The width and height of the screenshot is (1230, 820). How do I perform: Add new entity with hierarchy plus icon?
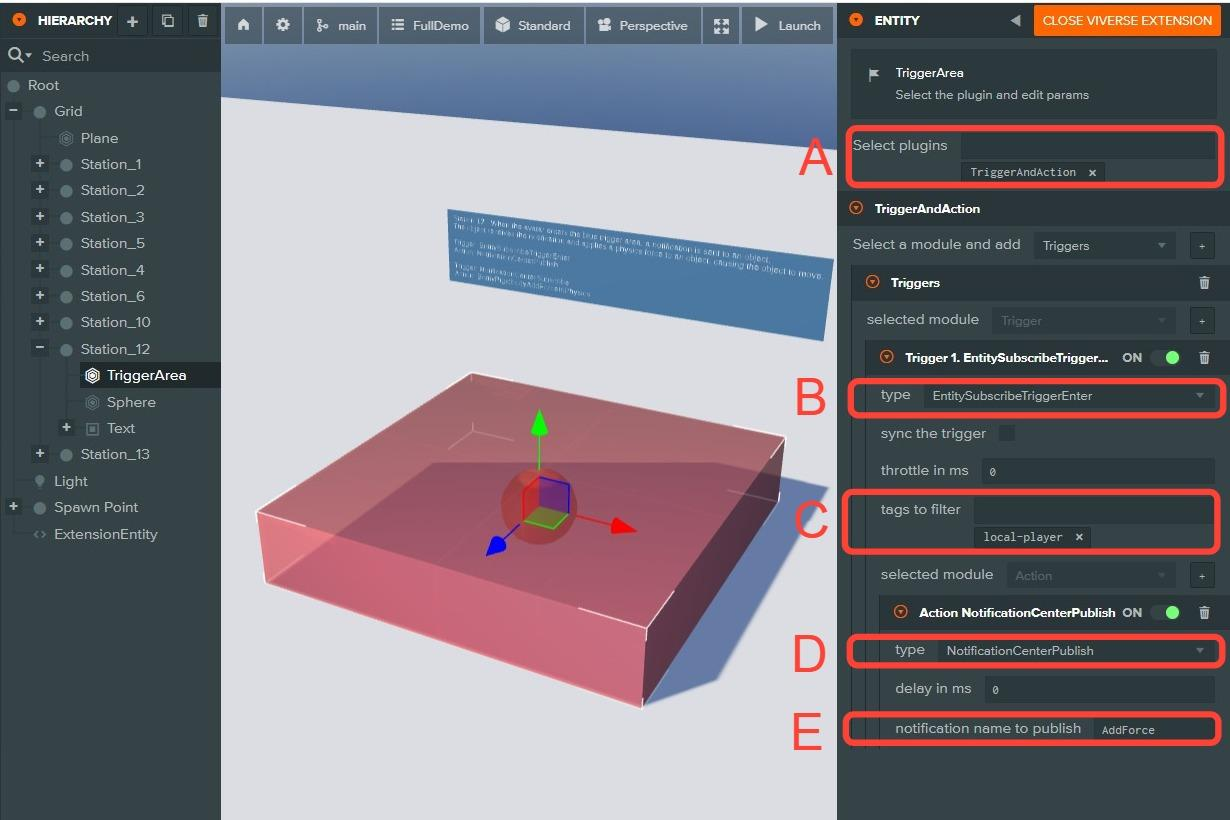click(x=132, y=21)
